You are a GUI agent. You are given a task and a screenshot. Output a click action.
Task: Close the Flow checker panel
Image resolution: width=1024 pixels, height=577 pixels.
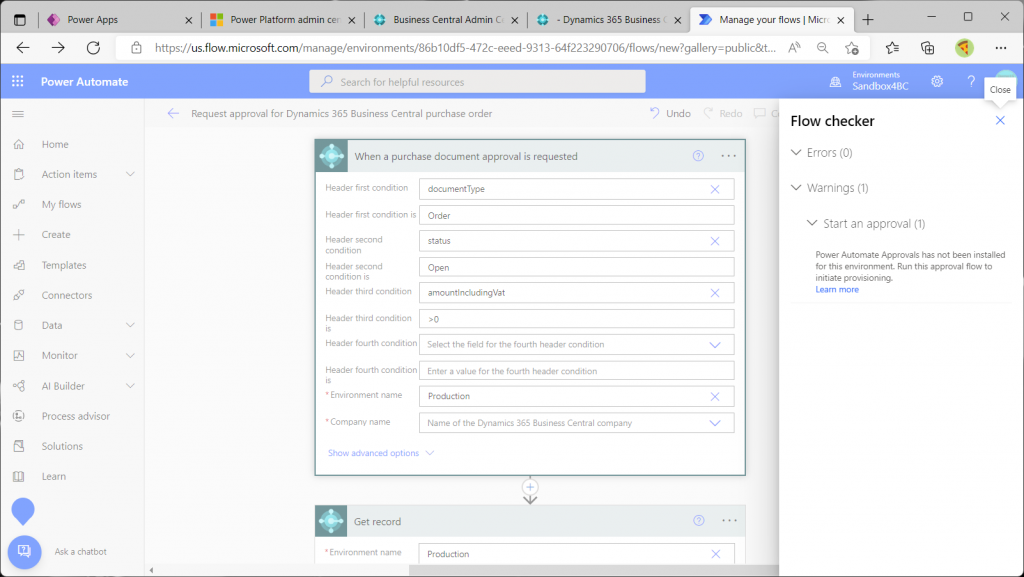[1000, 120]
